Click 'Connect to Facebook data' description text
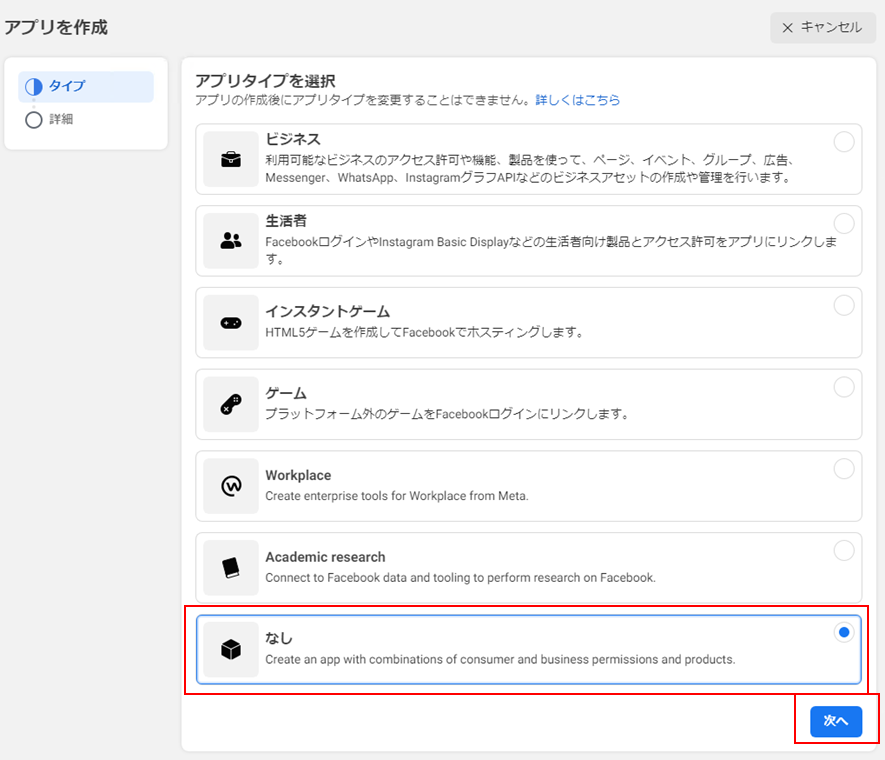The width and height of the screenshot is (885, 760). point(461,578)
